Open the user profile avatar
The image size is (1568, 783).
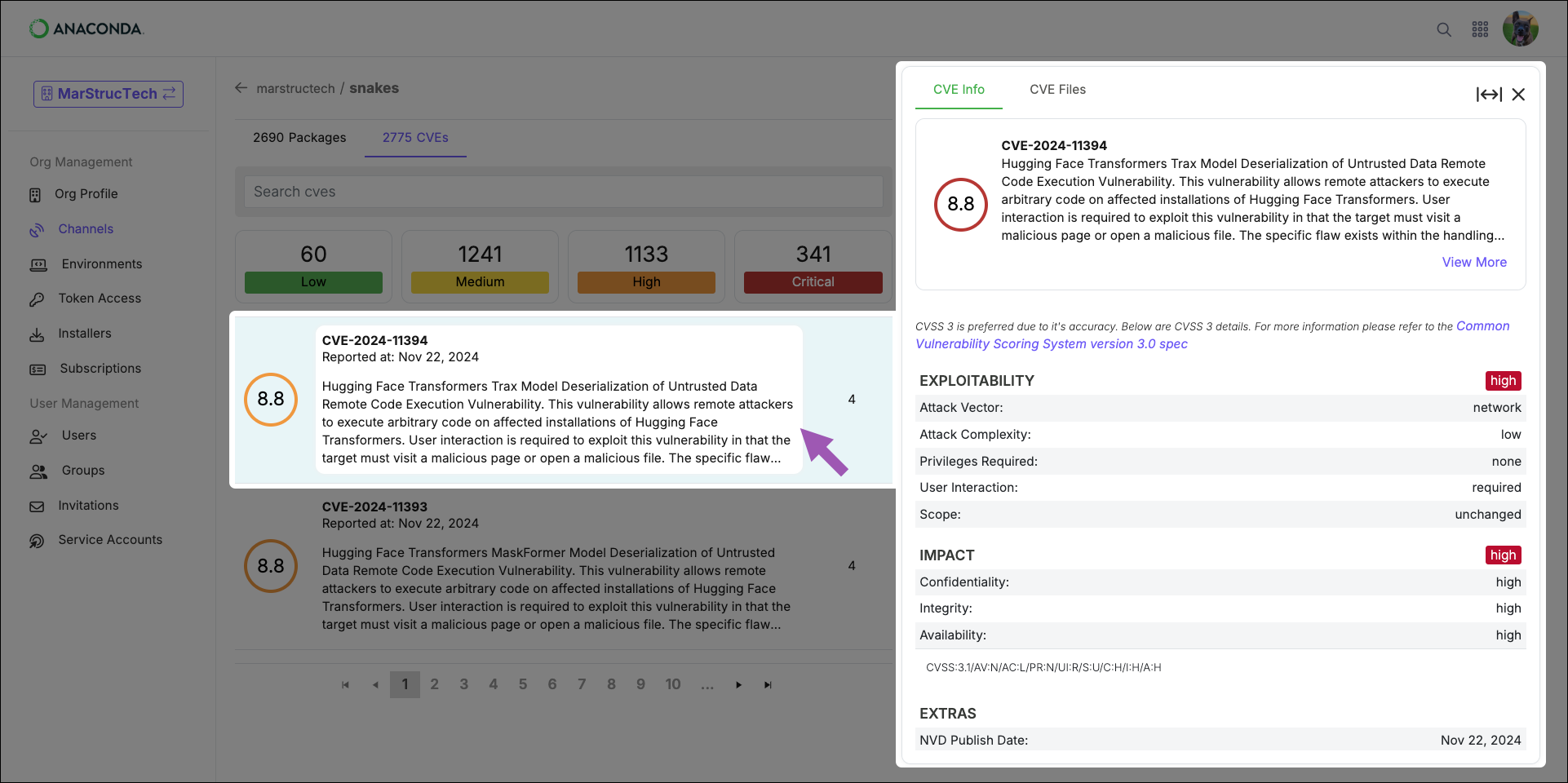1521,29
